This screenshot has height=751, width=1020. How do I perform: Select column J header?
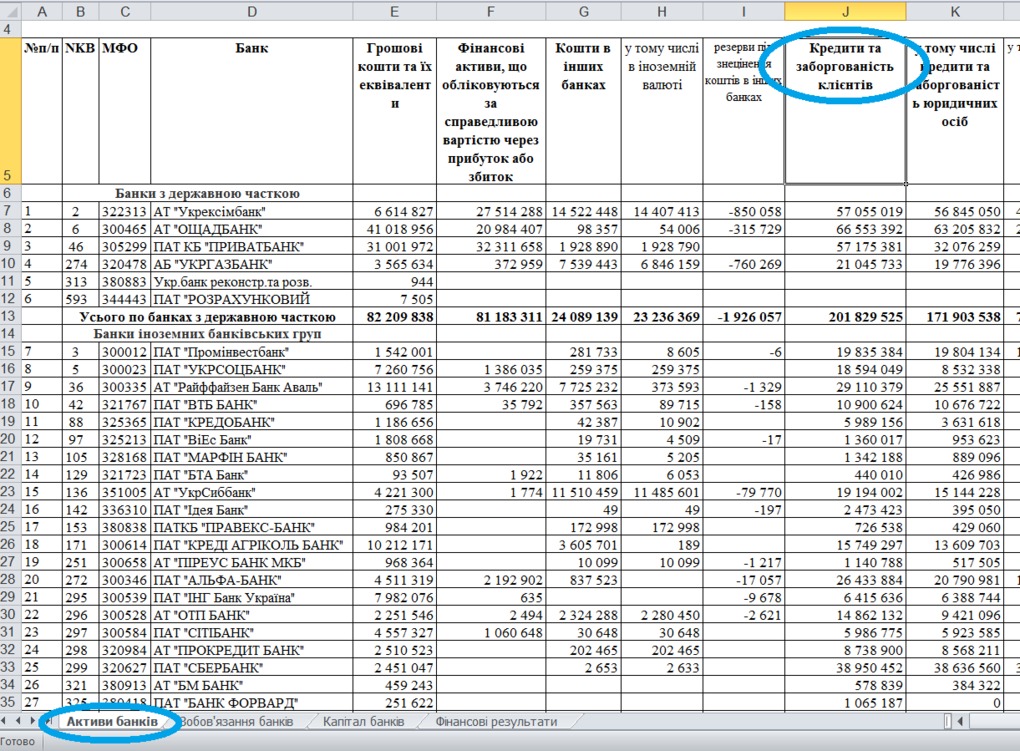(x=845, y=10)
